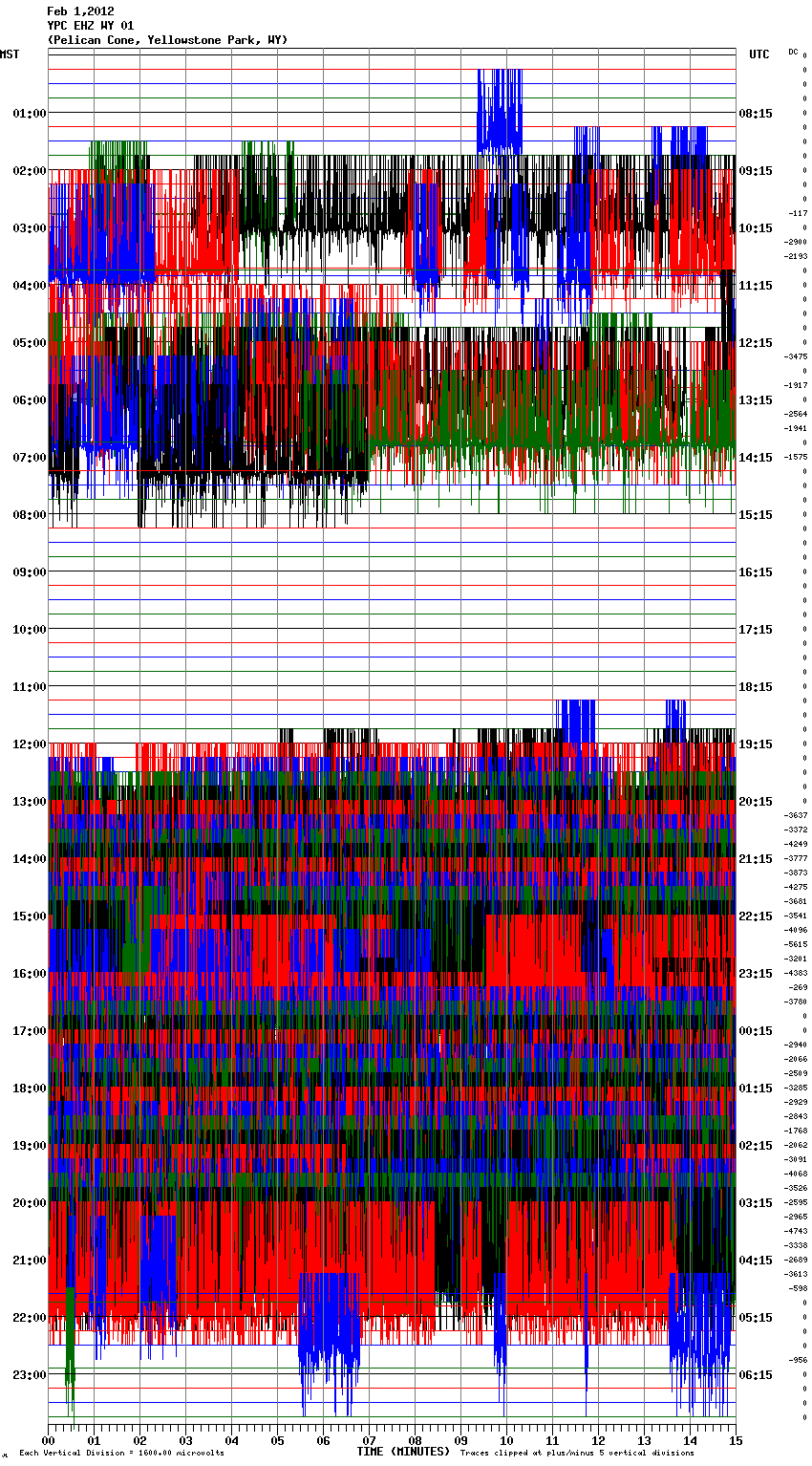Click the '11:15' UTC time label

(x=756, y=285)
